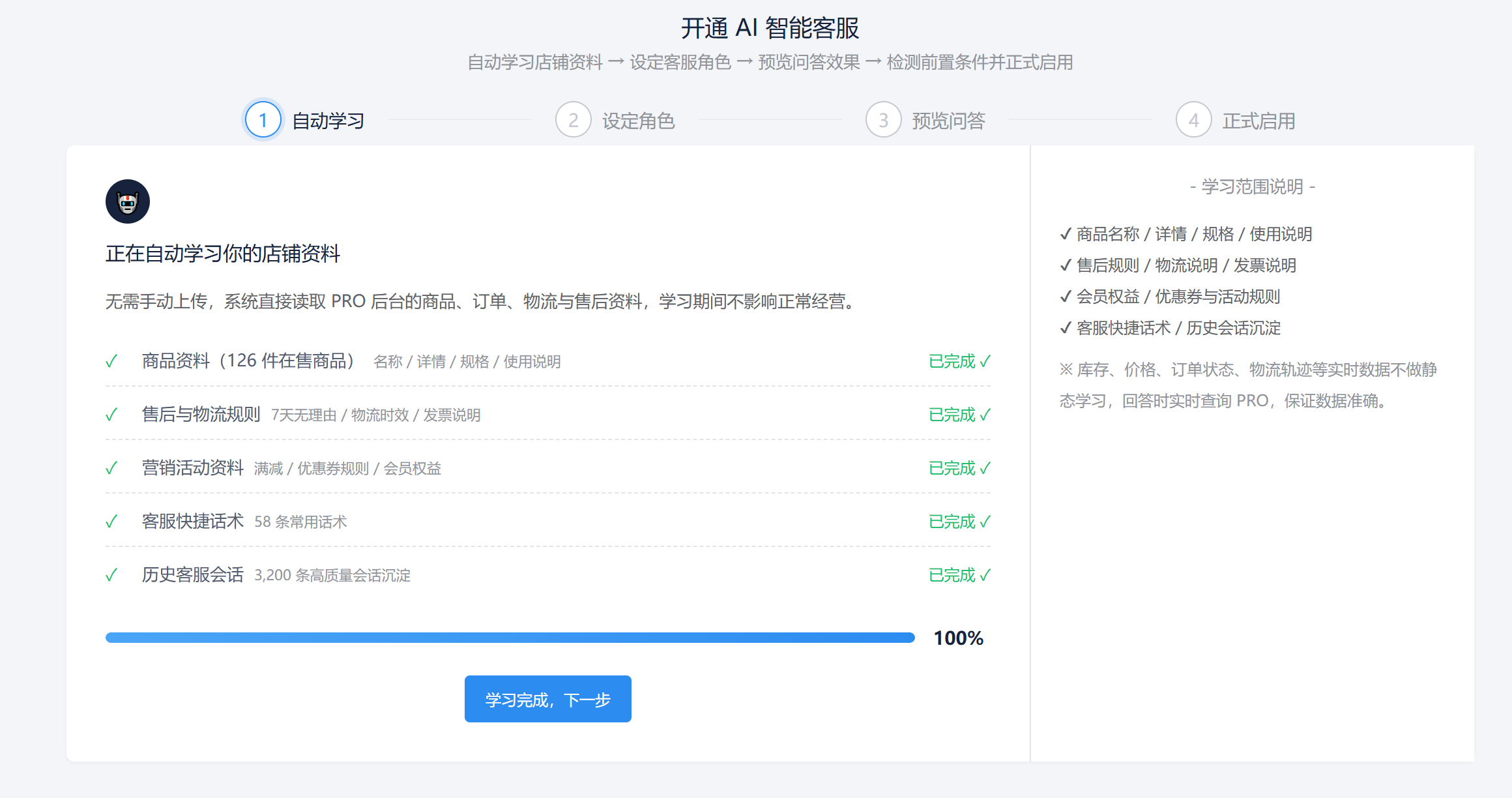Click the step 2 circle for 设定角色

click(x=574, y=120)
